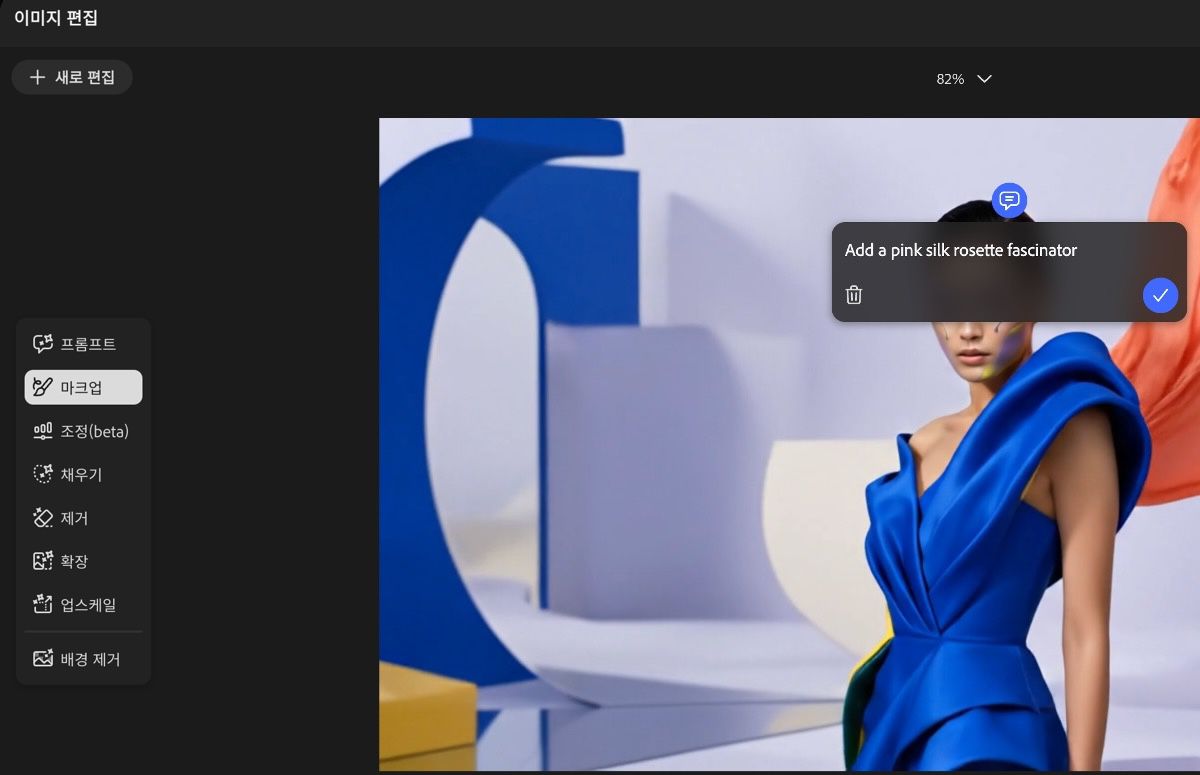The image size is (1200, 775).
Task: Click the blue comment marker pin
Action: [1010, 200]
